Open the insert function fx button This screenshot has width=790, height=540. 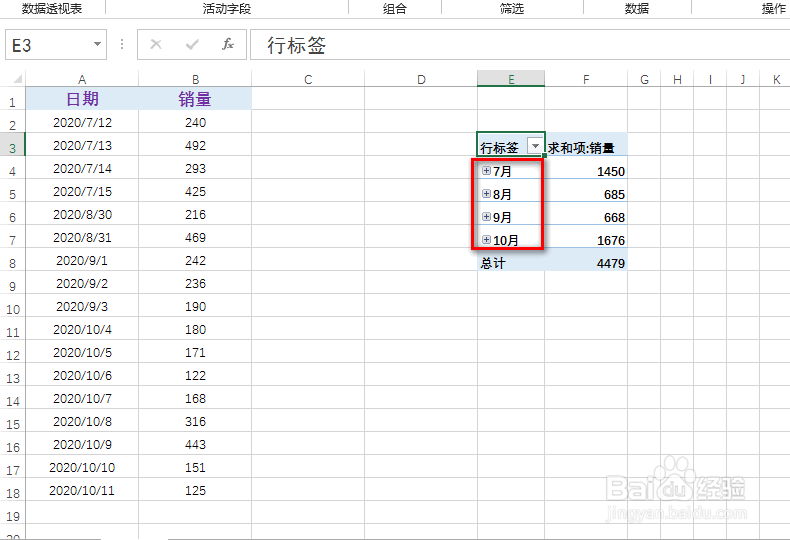coord(228,44)
